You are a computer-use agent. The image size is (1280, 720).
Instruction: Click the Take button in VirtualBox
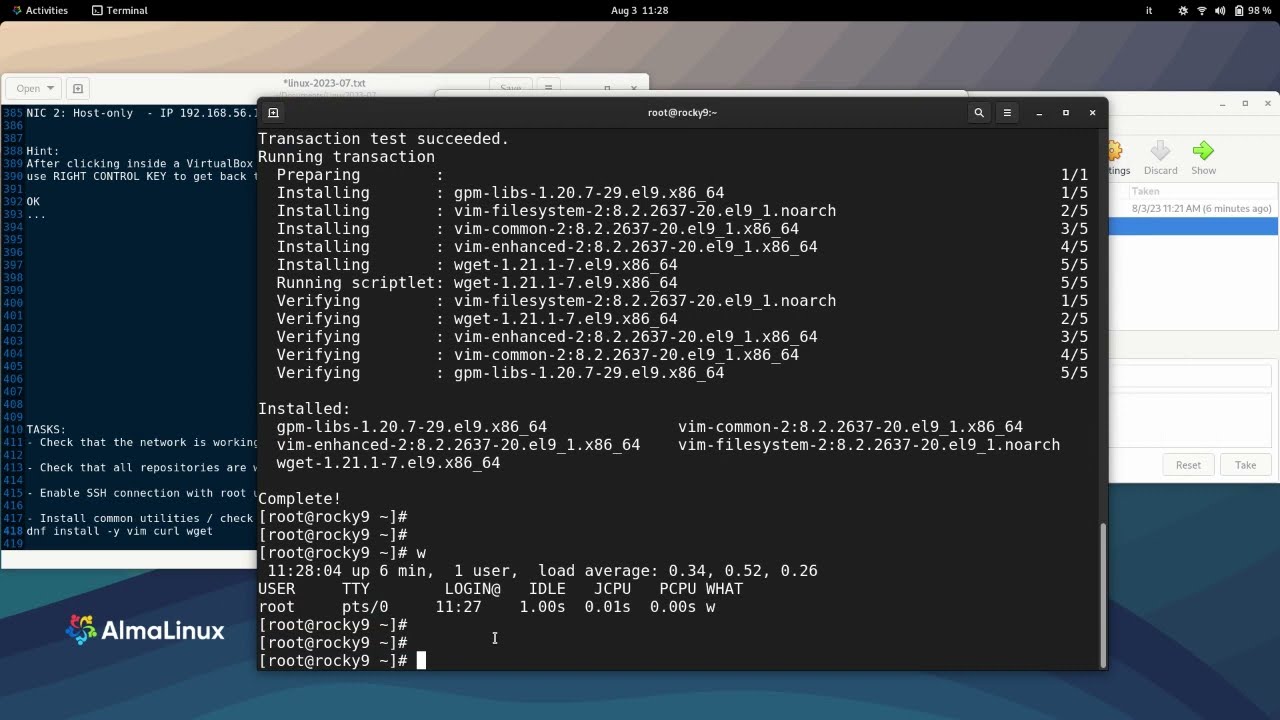click(1245, 465)
